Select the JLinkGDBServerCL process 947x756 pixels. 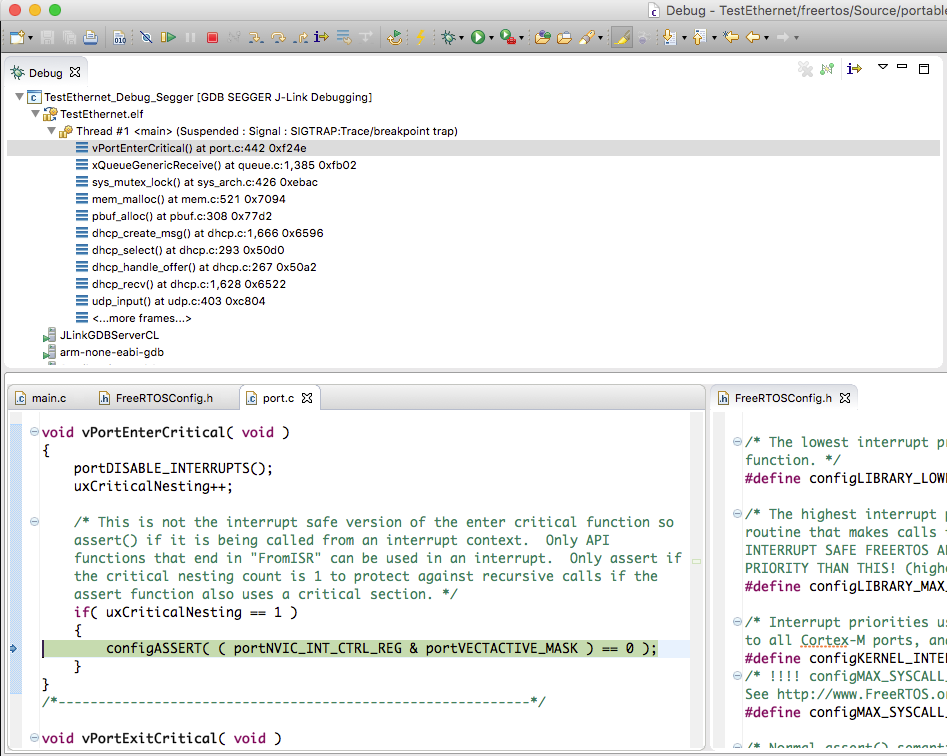coord(109,335)
